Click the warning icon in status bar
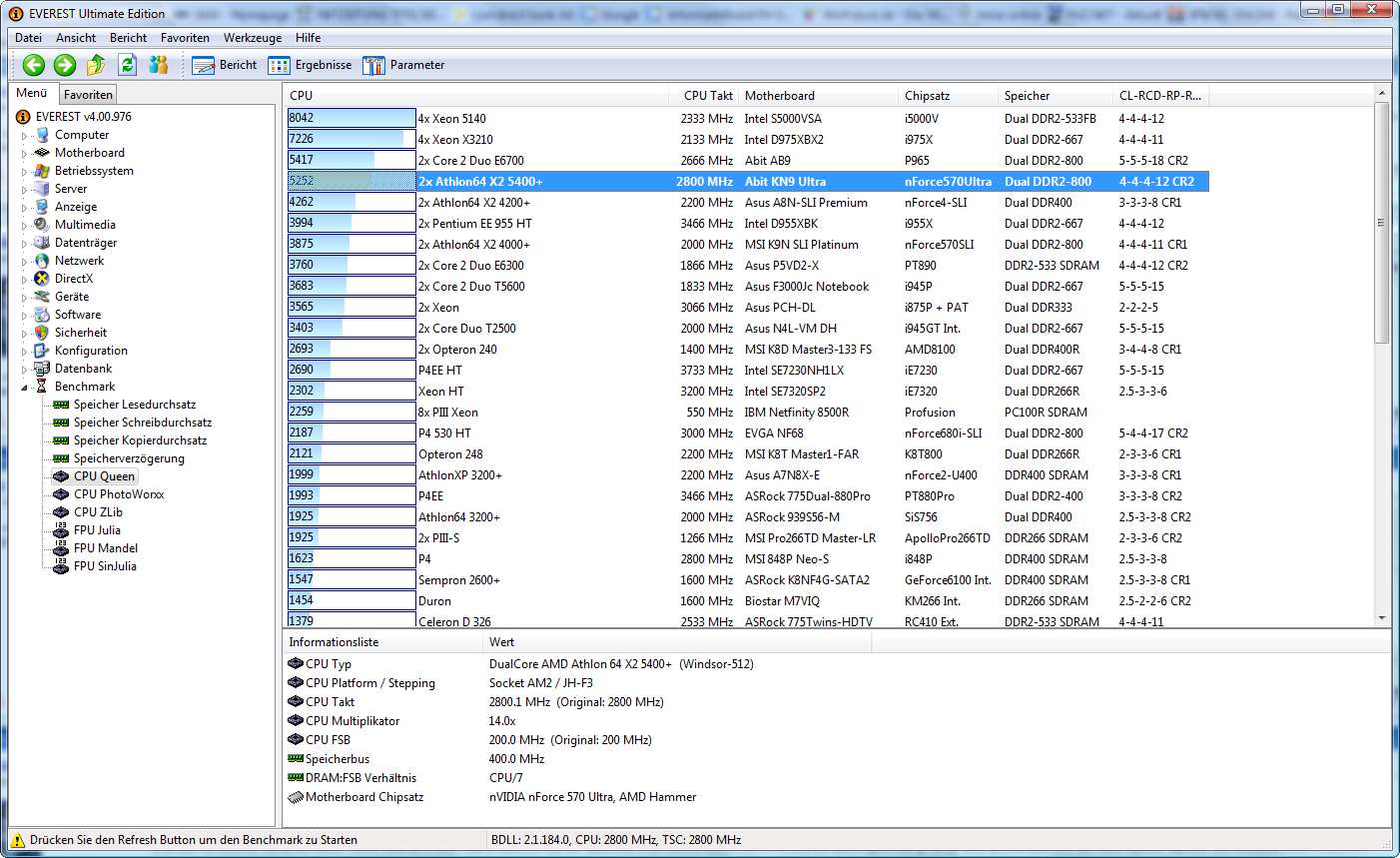The width and height of the screenshot is (1400, 858). pyautogui.click(x=17, y=840)
